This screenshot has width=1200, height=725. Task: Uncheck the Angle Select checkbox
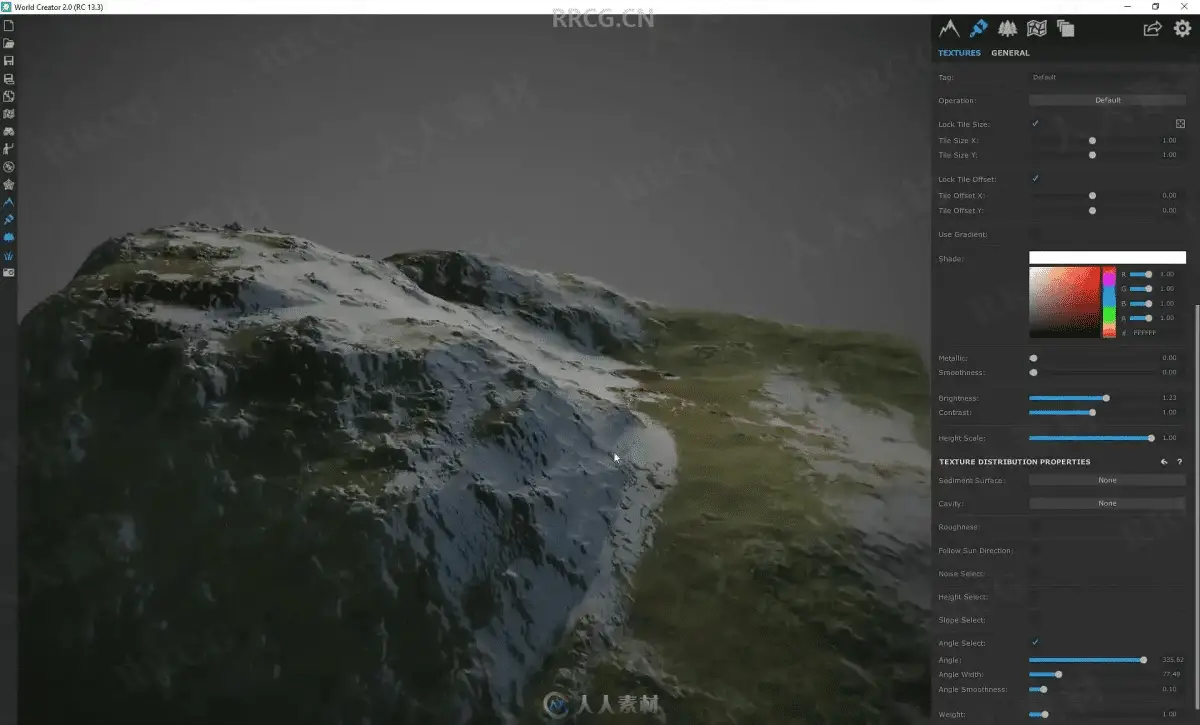click(x=1035, y=643)
